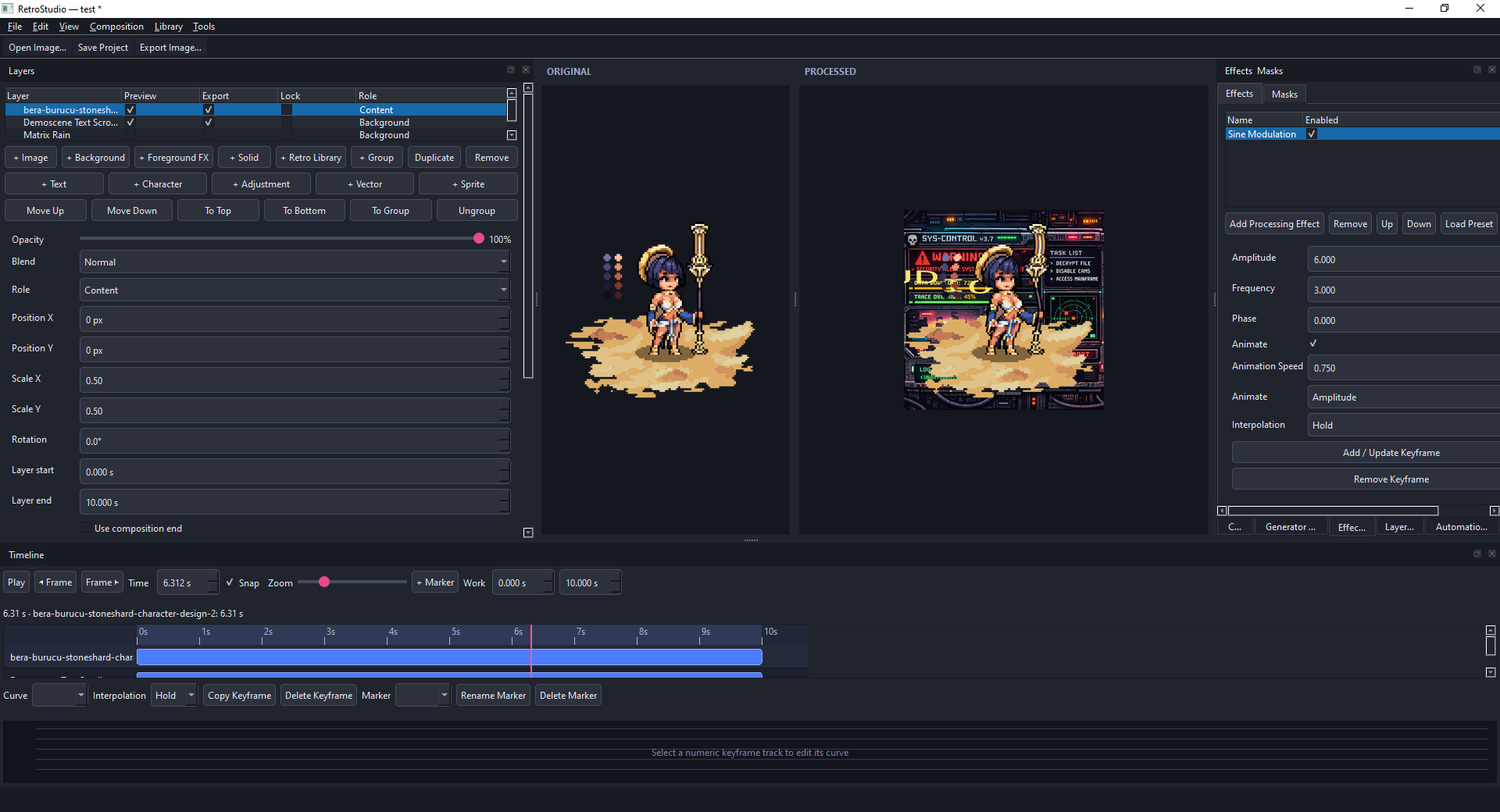1500x812 pixels.
Task: Click the Amplitude value field
Action: pos(1403,260)
